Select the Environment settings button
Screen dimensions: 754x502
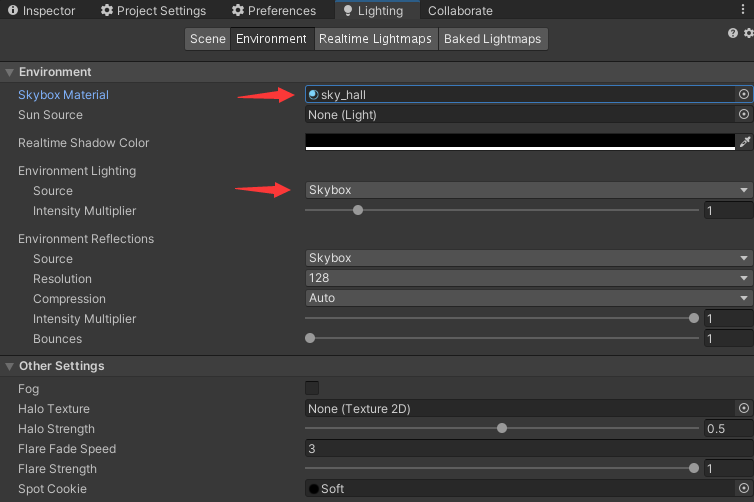[x=272, y=39]
